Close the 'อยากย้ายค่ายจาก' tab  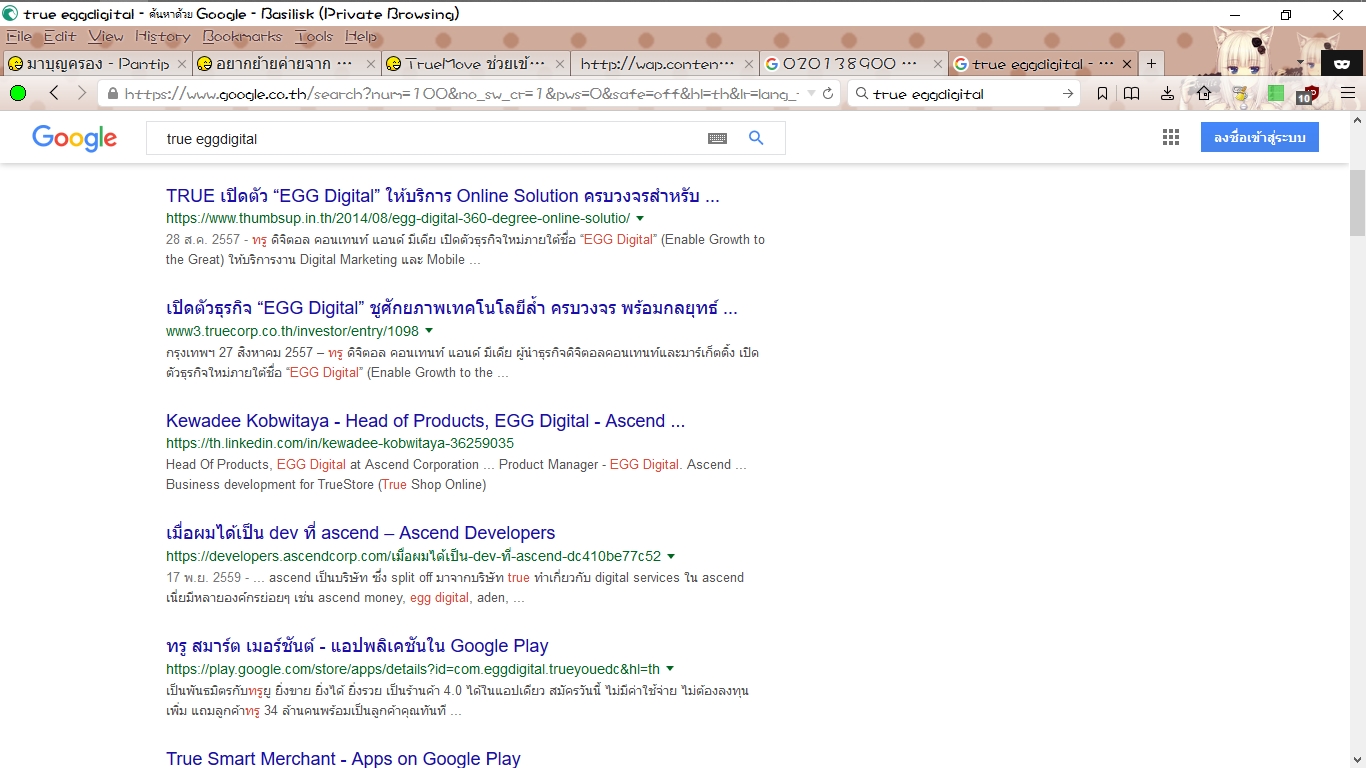pos(371,64)
